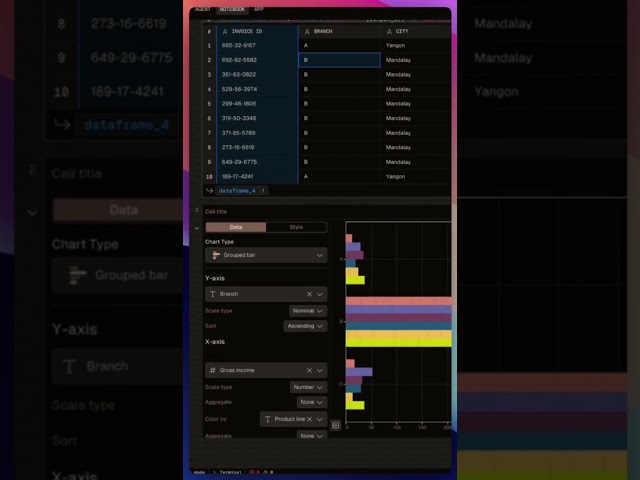The image size is (640, 480).
Task: Remove Product line from Color by
Action: pyautogui.click(x=309, y=419)
